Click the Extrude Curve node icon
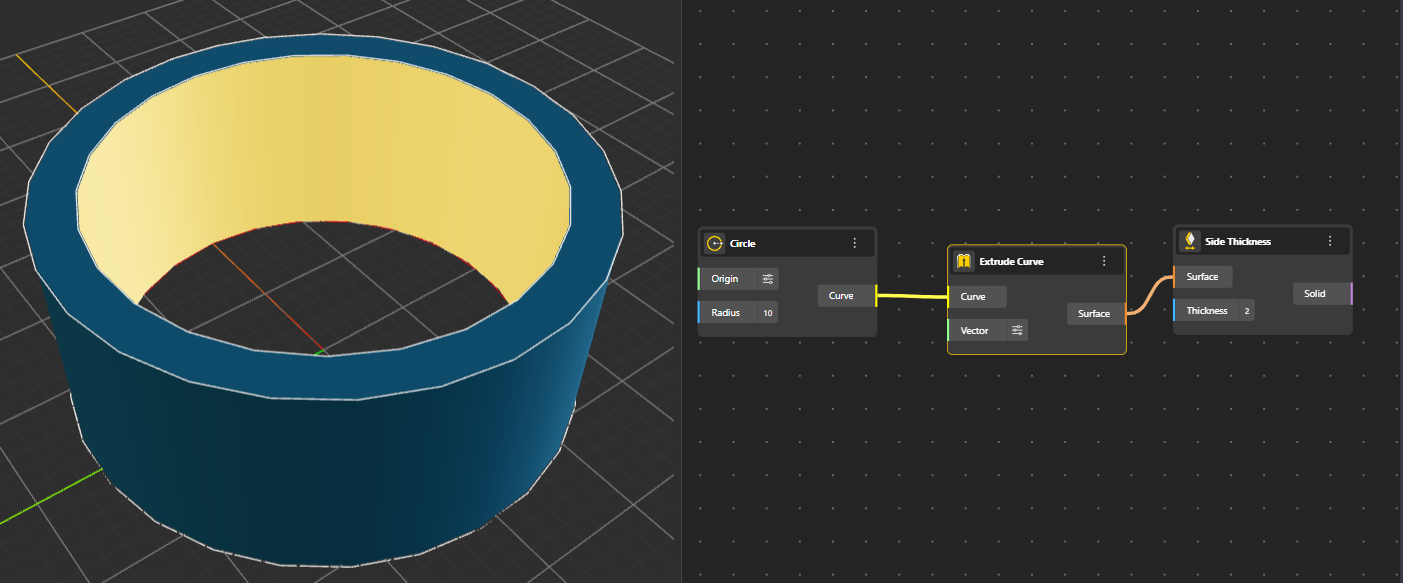This screenshot has width=1403, height=583. point(964,261)
